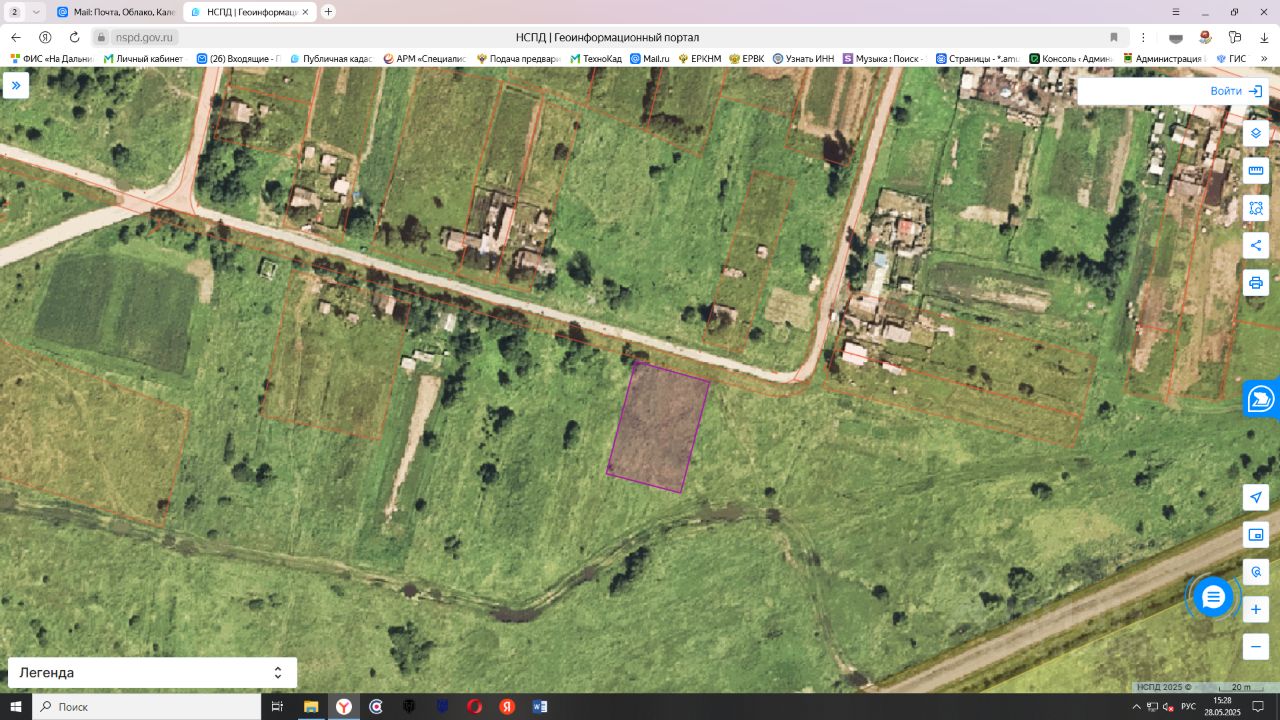
Task: Activate the area selection tool on map
Action: (1256, 208)
